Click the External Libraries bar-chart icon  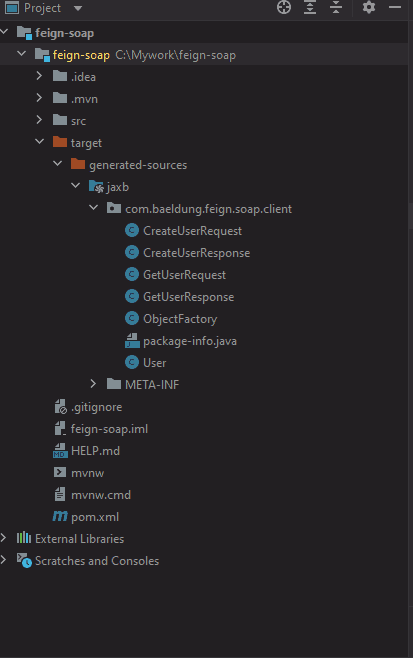click(x=24, y=538)
